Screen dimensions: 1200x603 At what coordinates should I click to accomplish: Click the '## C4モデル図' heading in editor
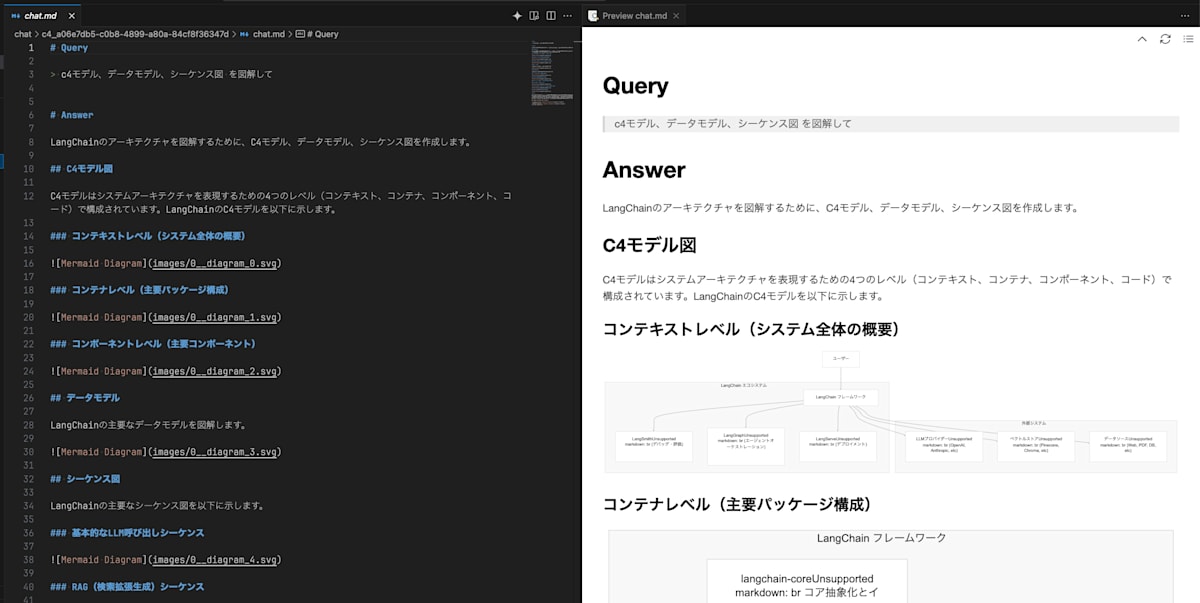(x=82, y=169)
